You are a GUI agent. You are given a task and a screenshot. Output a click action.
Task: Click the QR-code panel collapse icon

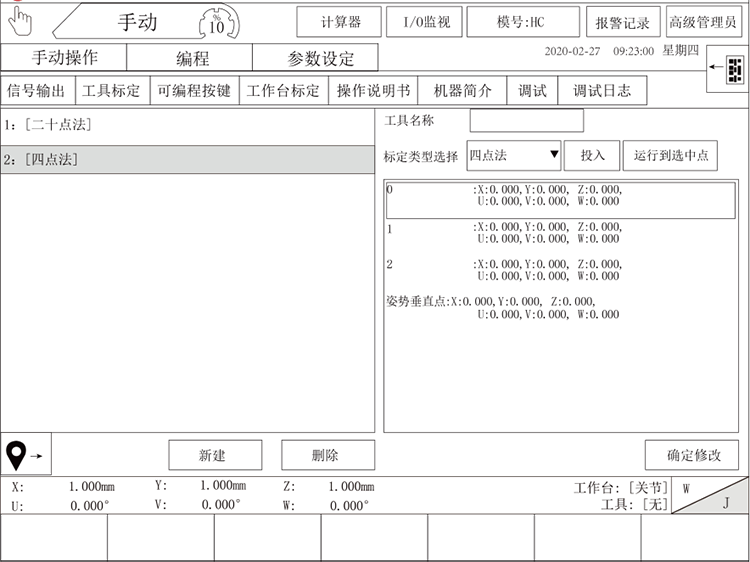[x=725, y=68]
